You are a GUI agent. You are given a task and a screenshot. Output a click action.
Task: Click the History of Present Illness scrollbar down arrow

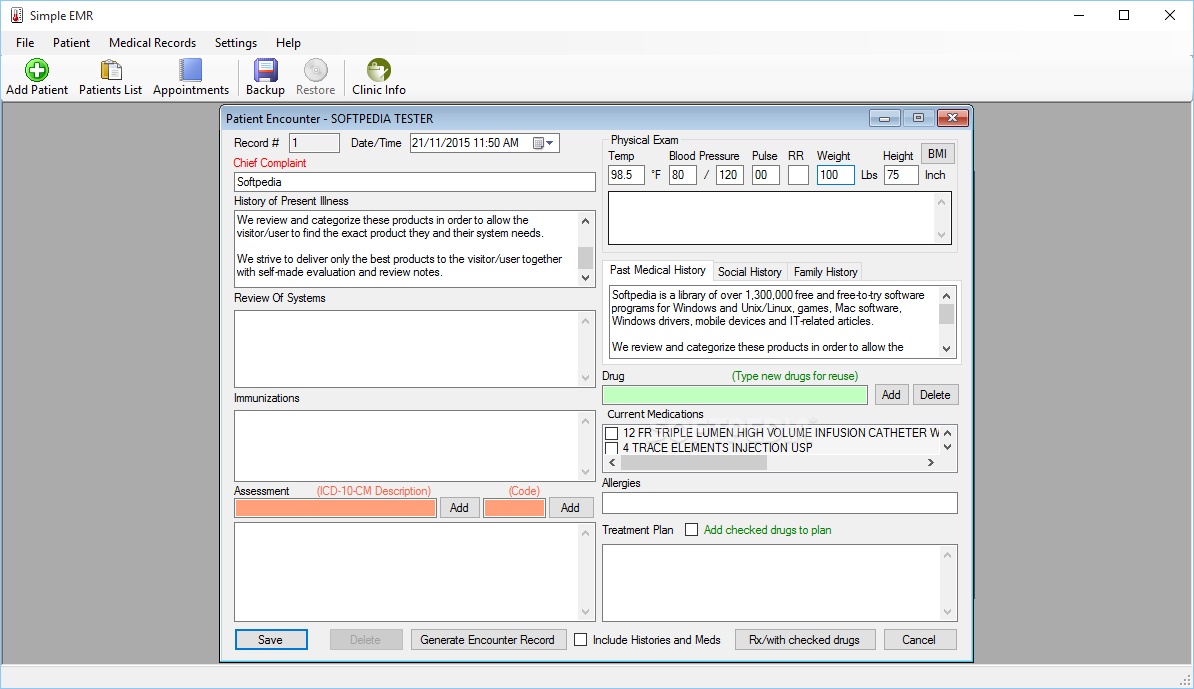pyautogui.click(x=586, y=278)
